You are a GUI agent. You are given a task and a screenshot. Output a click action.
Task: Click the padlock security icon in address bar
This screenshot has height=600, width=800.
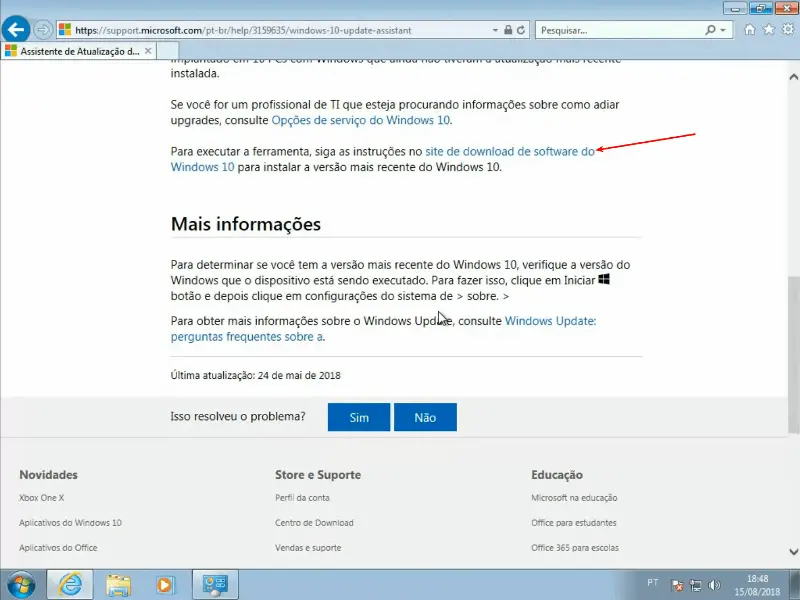click(508, 30)
